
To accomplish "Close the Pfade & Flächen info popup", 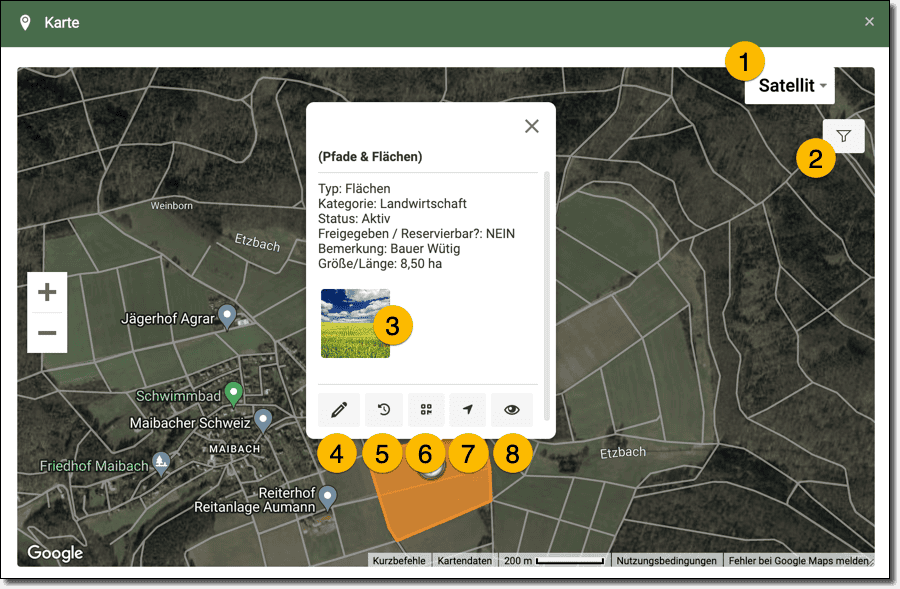I will (532, 126).
